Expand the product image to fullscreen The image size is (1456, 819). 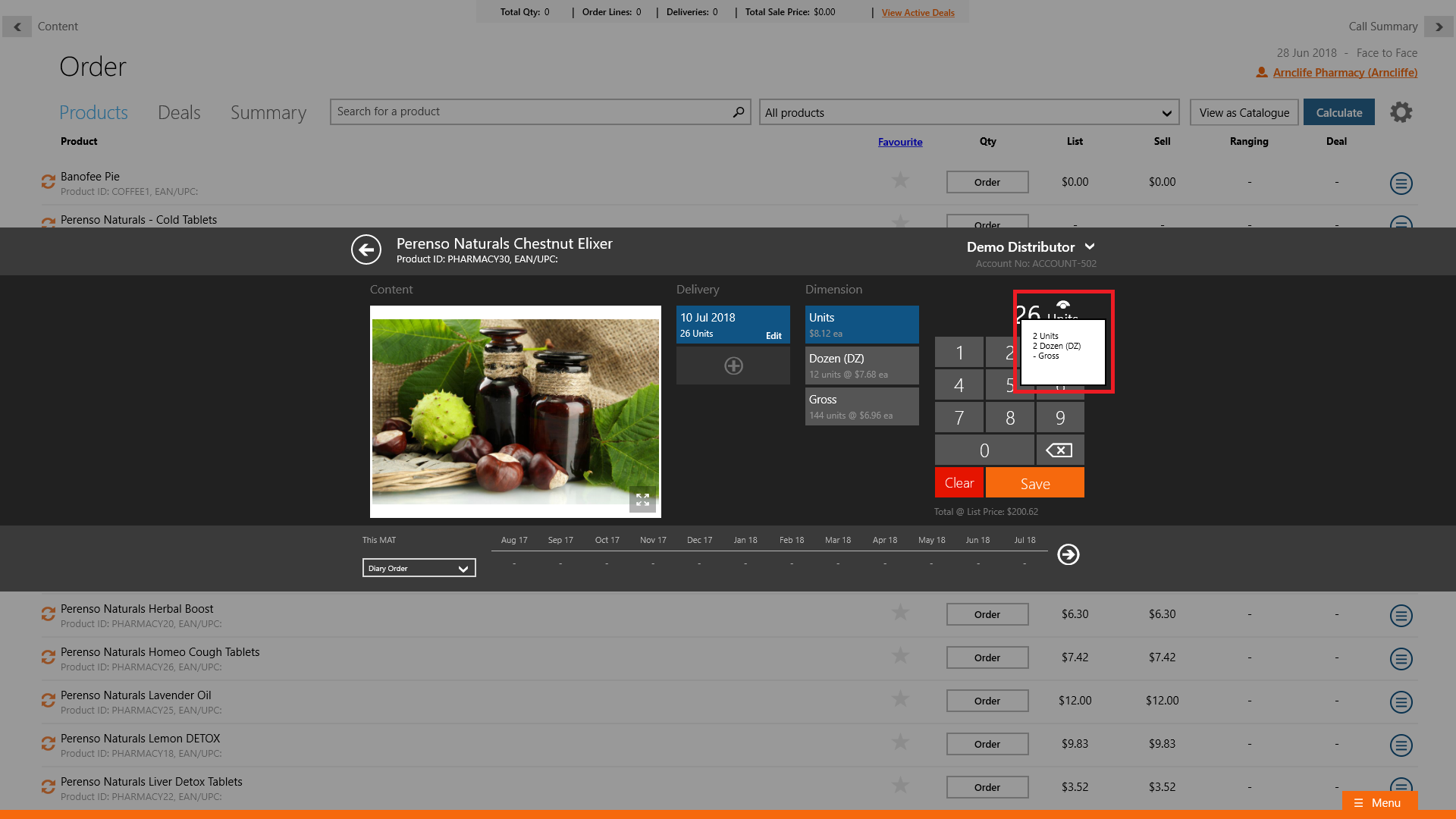tap(642, 500)
